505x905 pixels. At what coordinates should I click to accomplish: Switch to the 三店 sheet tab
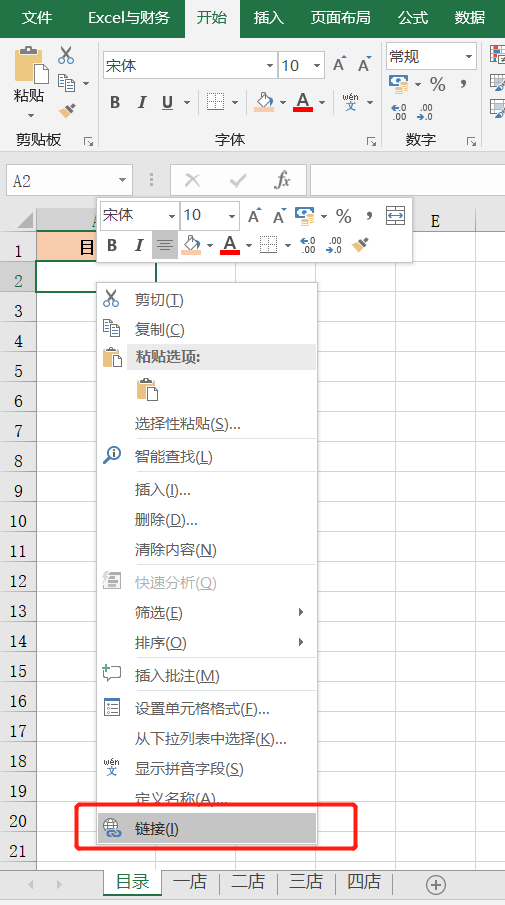[x=306, y=882]
